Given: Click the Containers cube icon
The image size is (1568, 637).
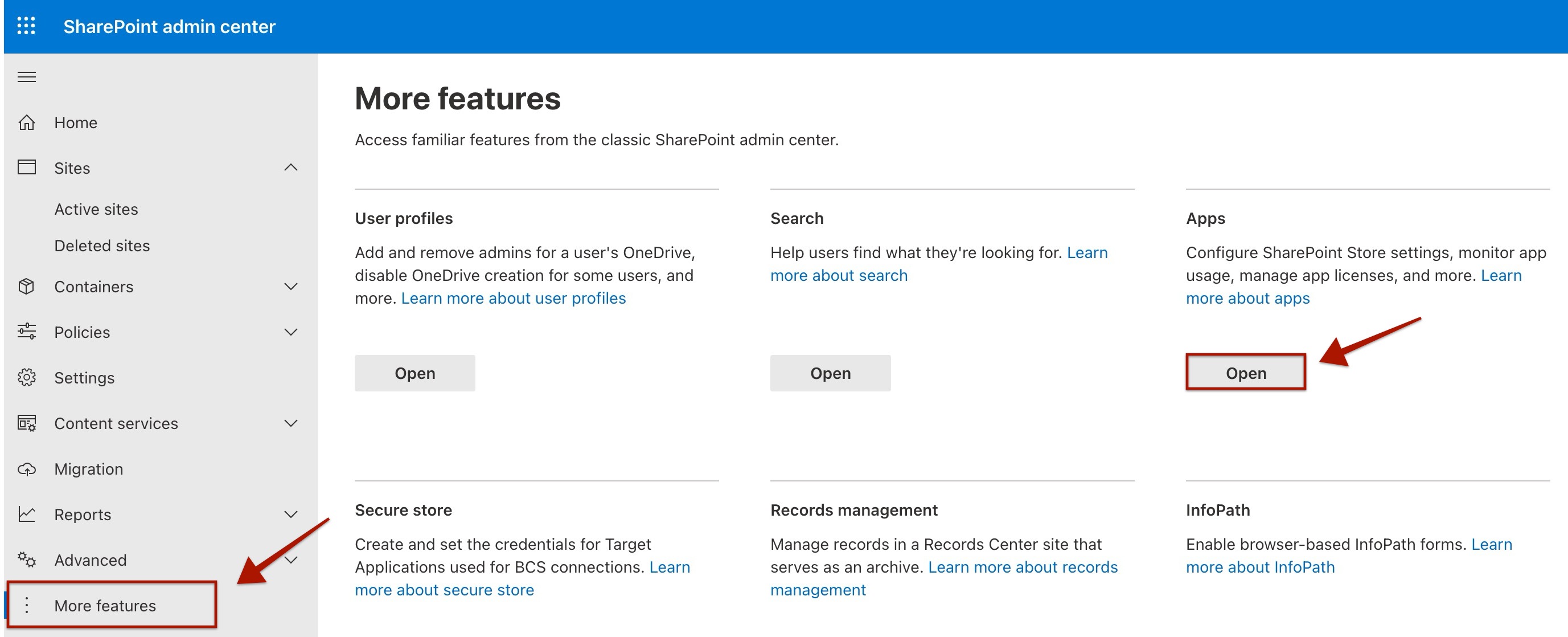Looking at the screenshot, I should (x=26, y=286).
